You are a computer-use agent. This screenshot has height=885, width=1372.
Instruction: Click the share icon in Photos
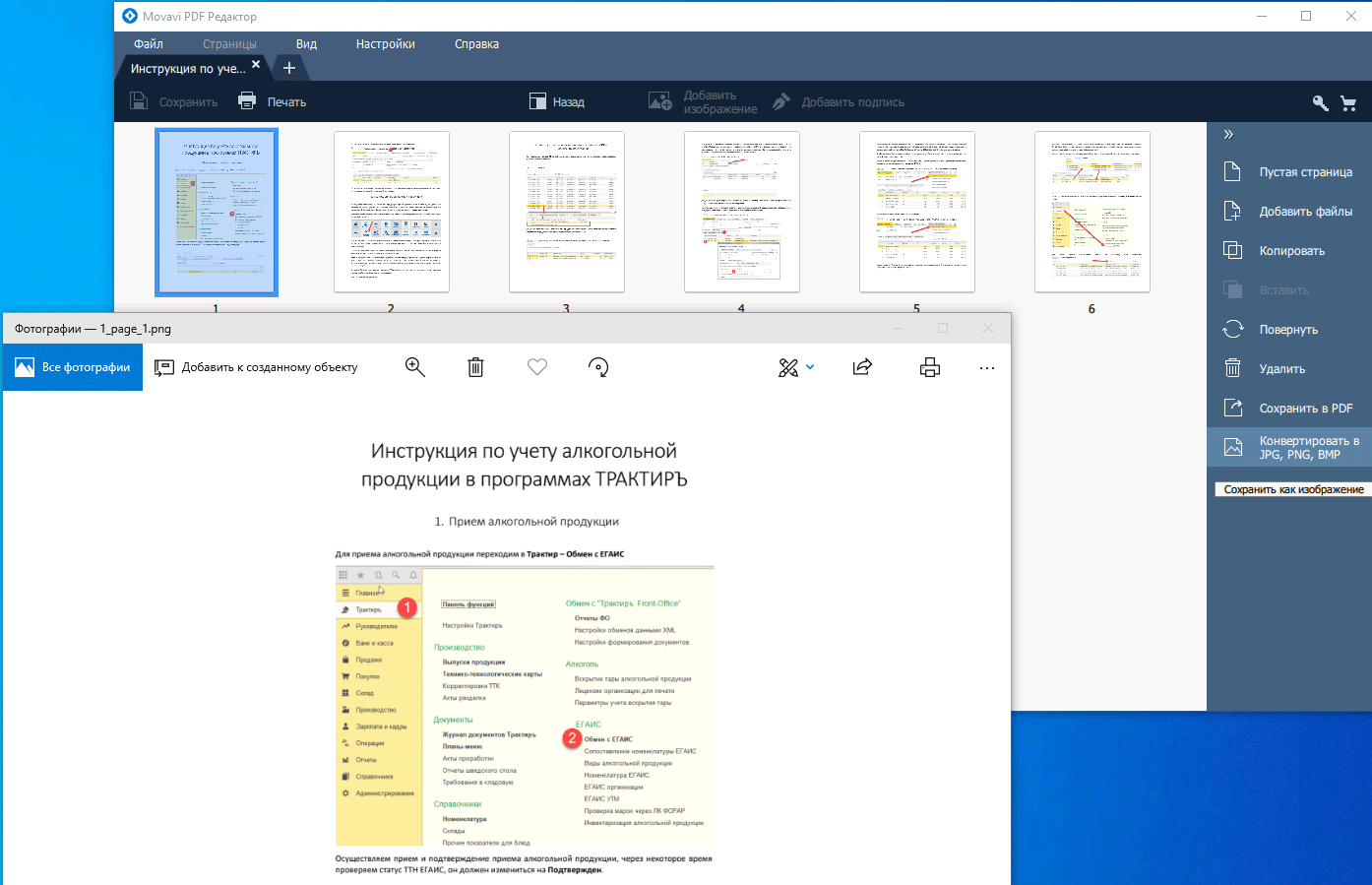(x=862, y=367)
